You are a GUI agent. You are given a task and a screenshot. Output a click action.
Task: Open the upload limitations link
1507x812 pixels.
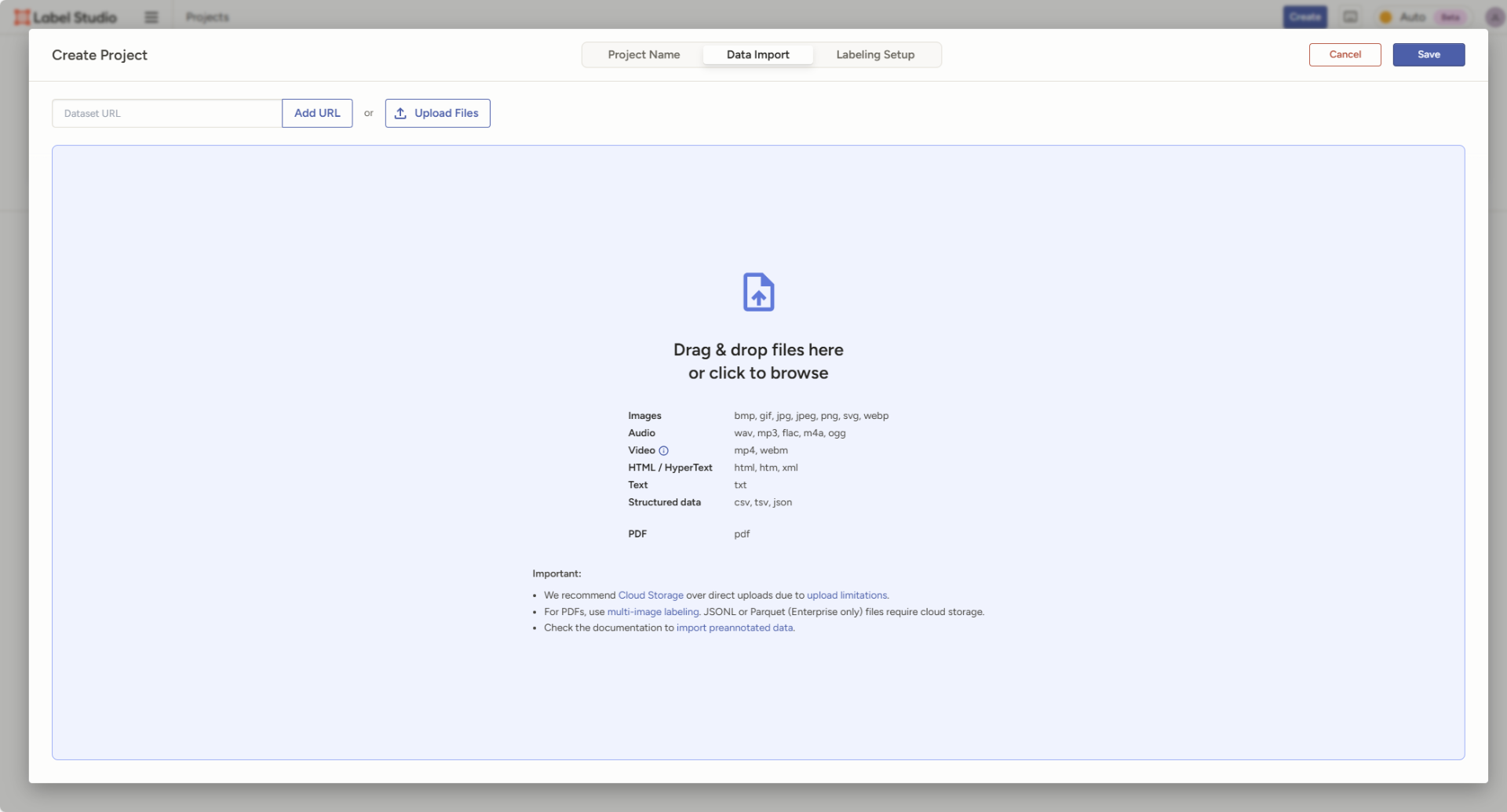click(847, 595)
